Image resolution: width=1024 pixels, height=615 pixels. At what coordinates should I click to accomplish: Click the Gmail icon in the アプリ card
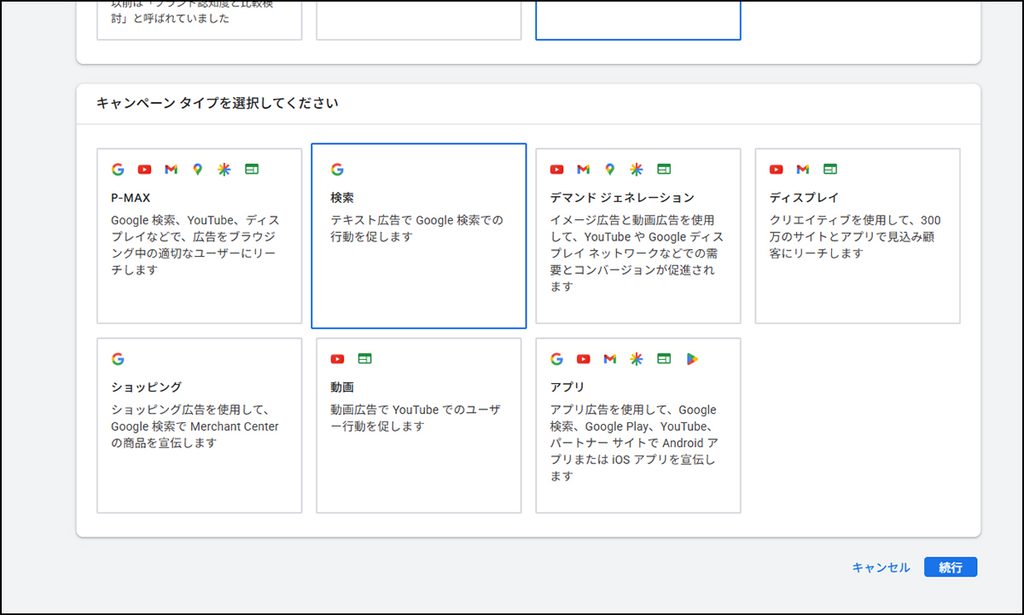click(x=610, y=358)
